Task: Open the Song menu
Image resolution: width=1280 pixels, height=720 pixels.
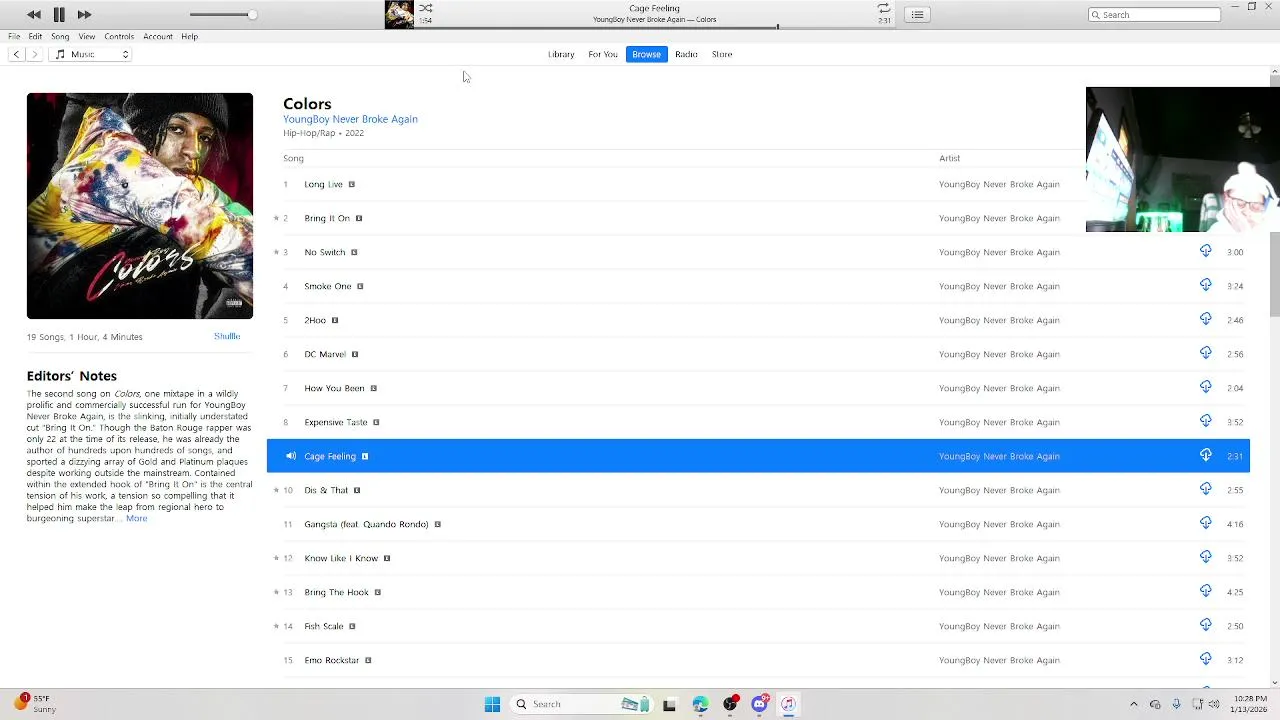Action: point(60,36)
